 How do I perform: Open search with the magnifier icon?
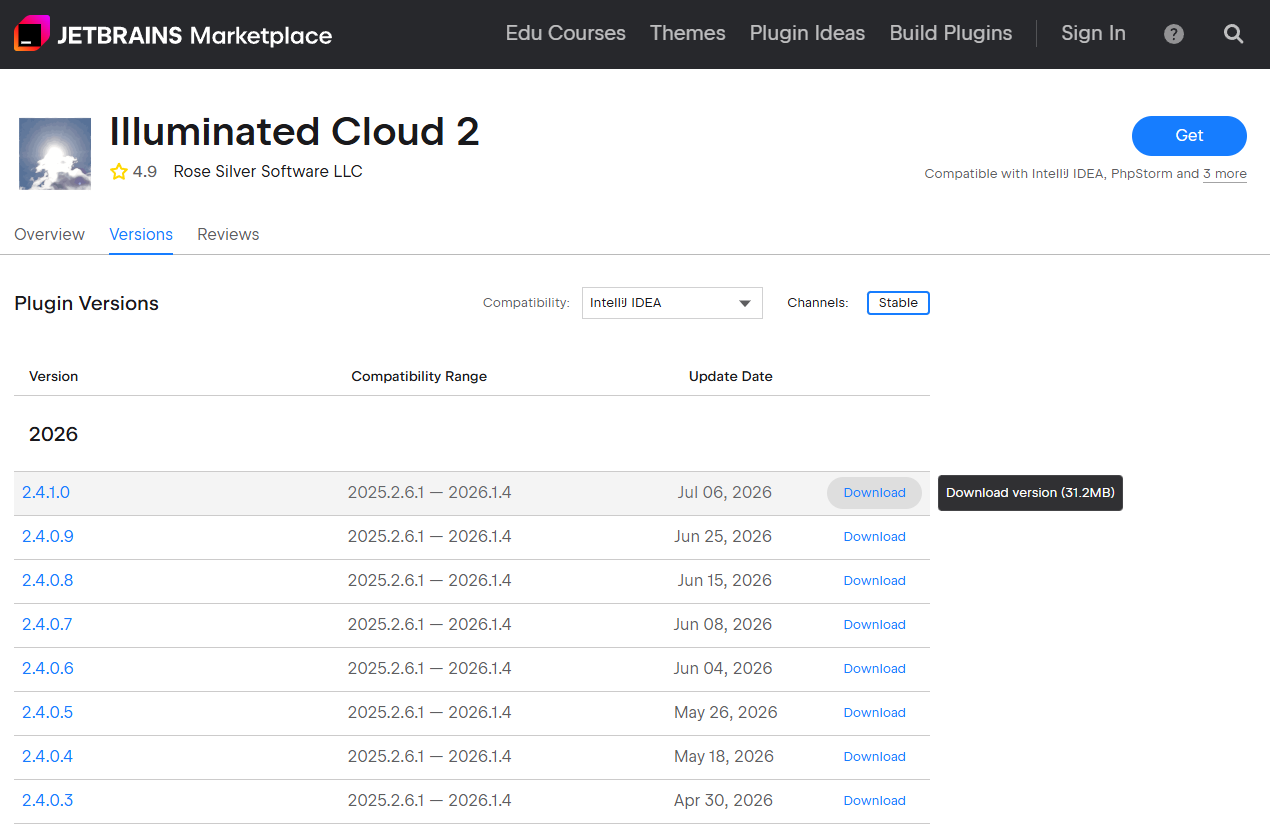1234,34
